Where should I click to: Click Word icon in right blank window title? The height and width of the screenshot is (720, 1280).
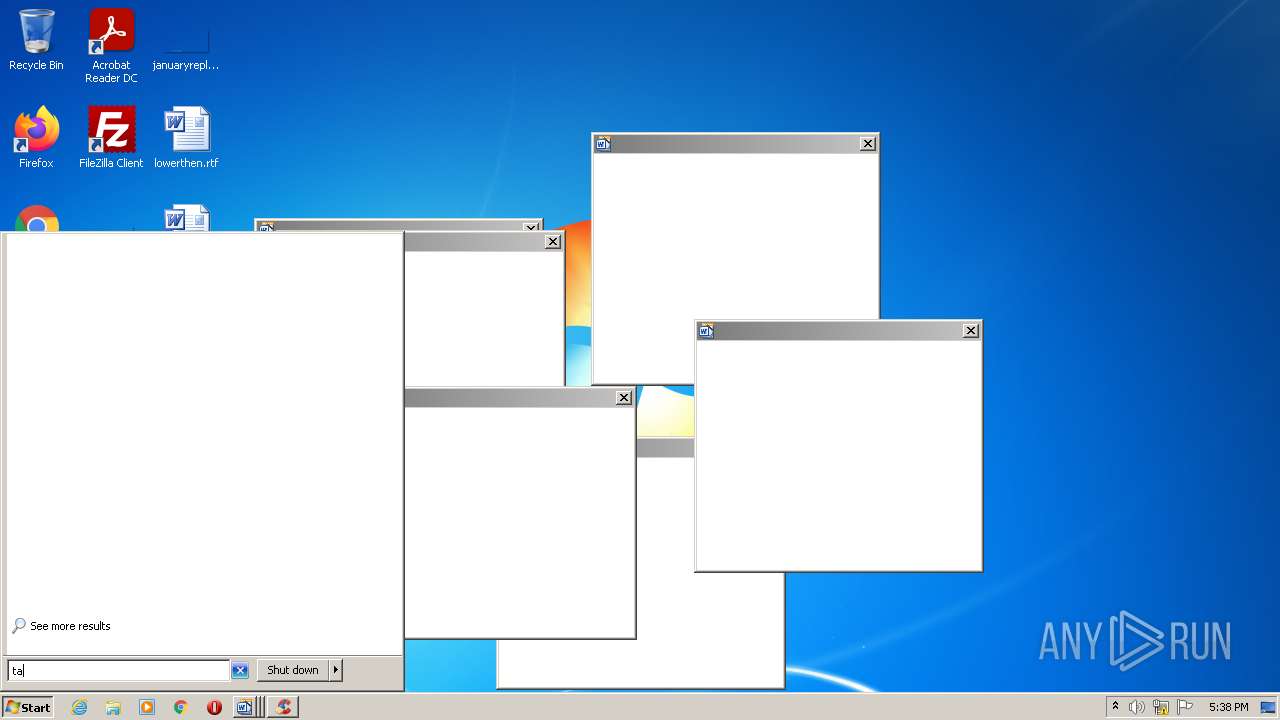point(706,331)
